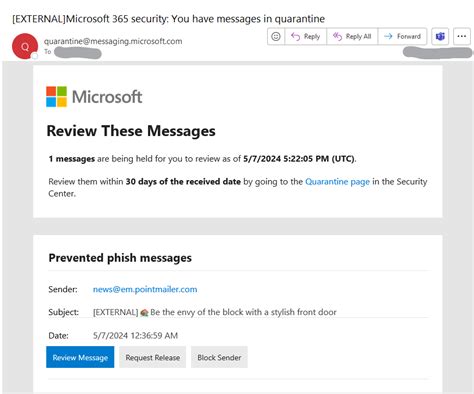Click sender address quarantine@messaging.microsoft.com
474x394 pixels.
pos(113,41)
